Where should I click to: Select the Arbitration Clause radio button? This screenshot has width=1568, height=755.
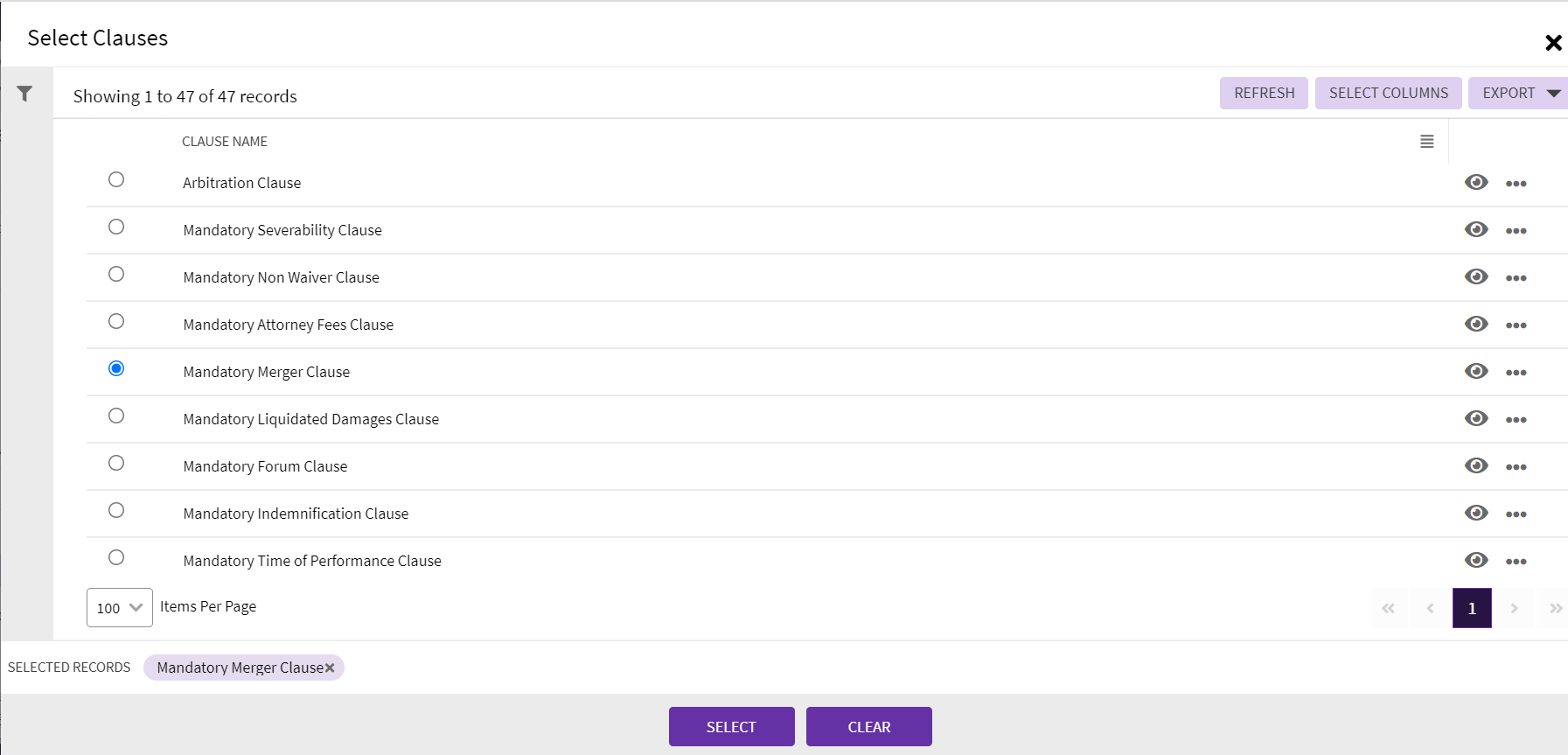click(x=116, y=179)
